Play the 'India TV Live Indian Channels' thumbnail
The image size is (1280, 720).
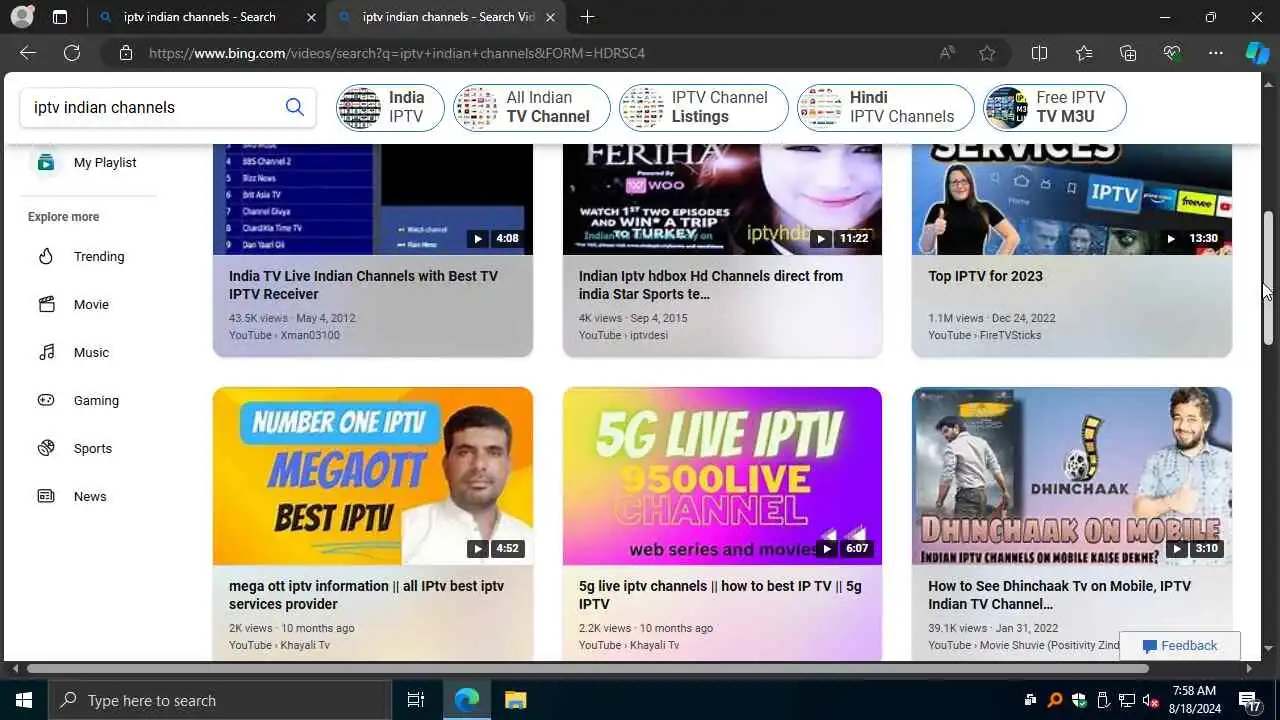[x=373, y=199]
